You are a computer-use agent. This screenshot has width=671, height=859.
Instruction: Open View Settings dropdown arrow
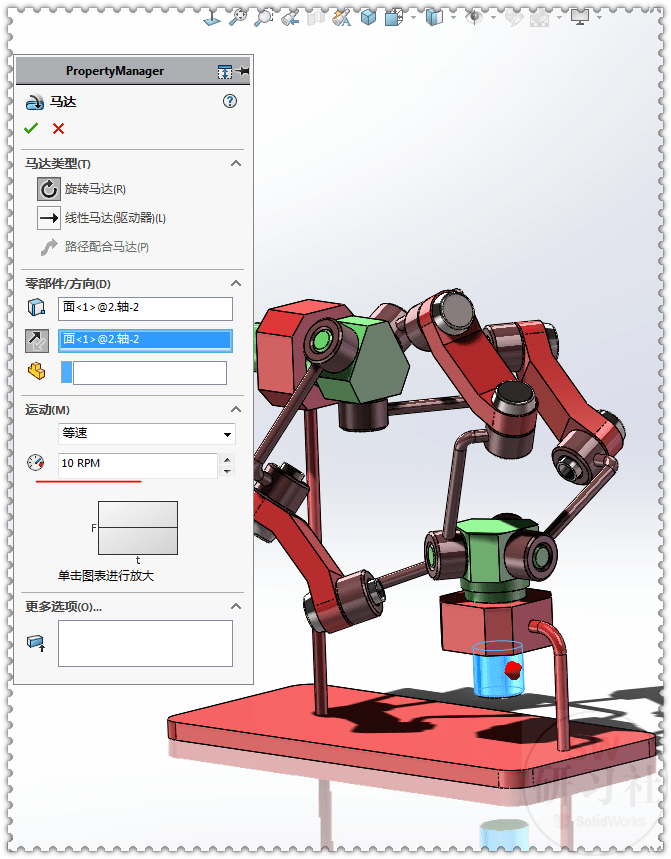600,18
